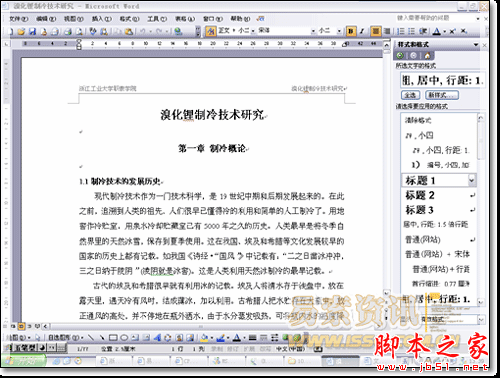This screenshot has height=378, width=500.
Task: Click the Line Color brush icon
Action: pos(220,338)
